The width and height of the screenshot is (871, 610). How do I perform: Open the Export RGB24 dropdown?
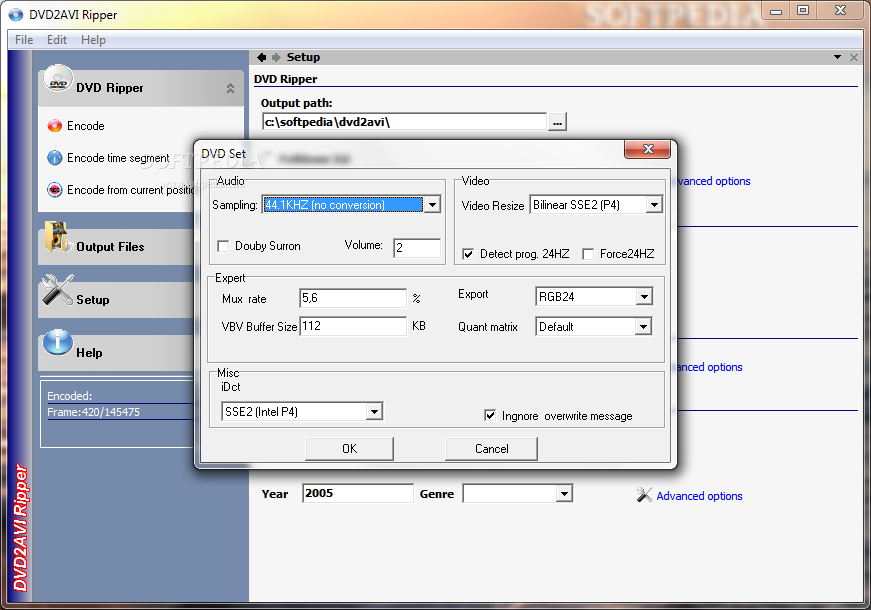click(x=644, y=297)
